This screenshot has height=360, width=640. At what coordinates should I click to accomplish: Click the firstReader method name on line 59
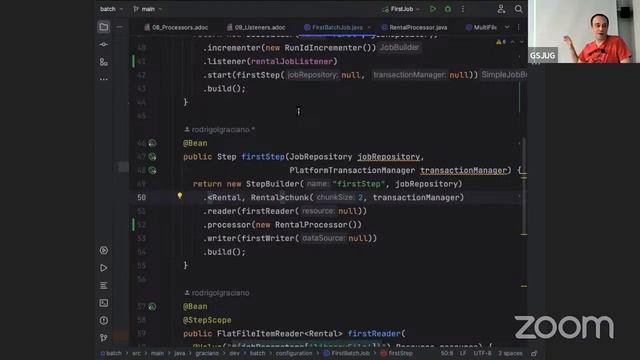374,333
